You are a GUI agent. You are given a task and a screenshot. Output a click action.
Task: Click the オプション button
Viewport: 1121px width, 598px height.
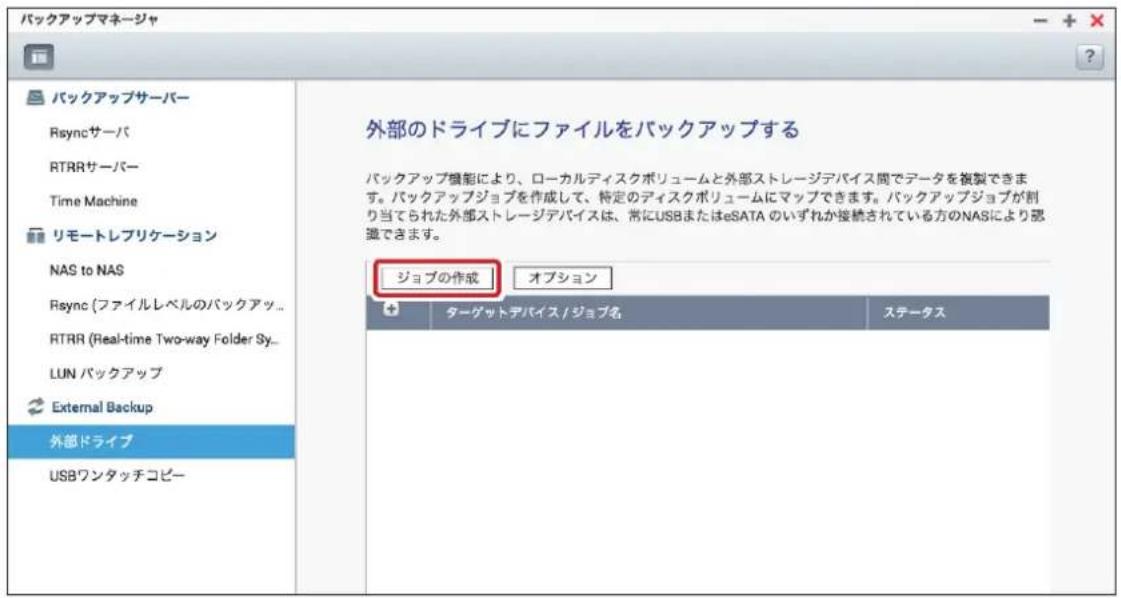(x=563, y=279)
